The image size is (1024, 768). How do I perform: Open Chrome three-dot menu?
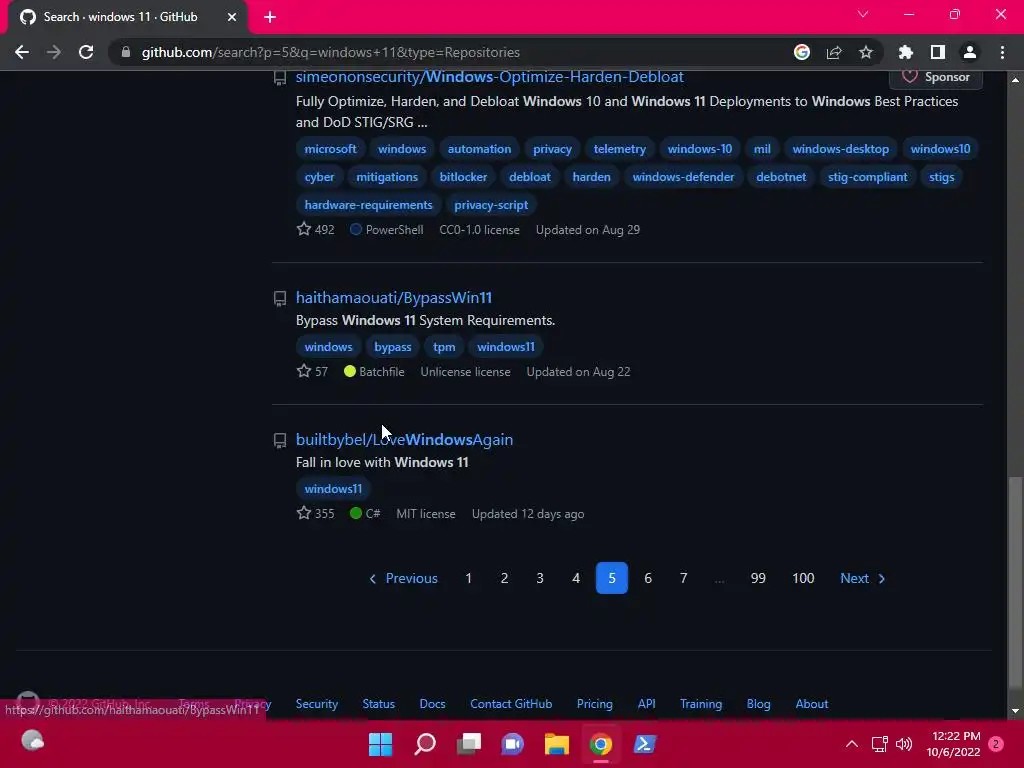coord(1002,52)
